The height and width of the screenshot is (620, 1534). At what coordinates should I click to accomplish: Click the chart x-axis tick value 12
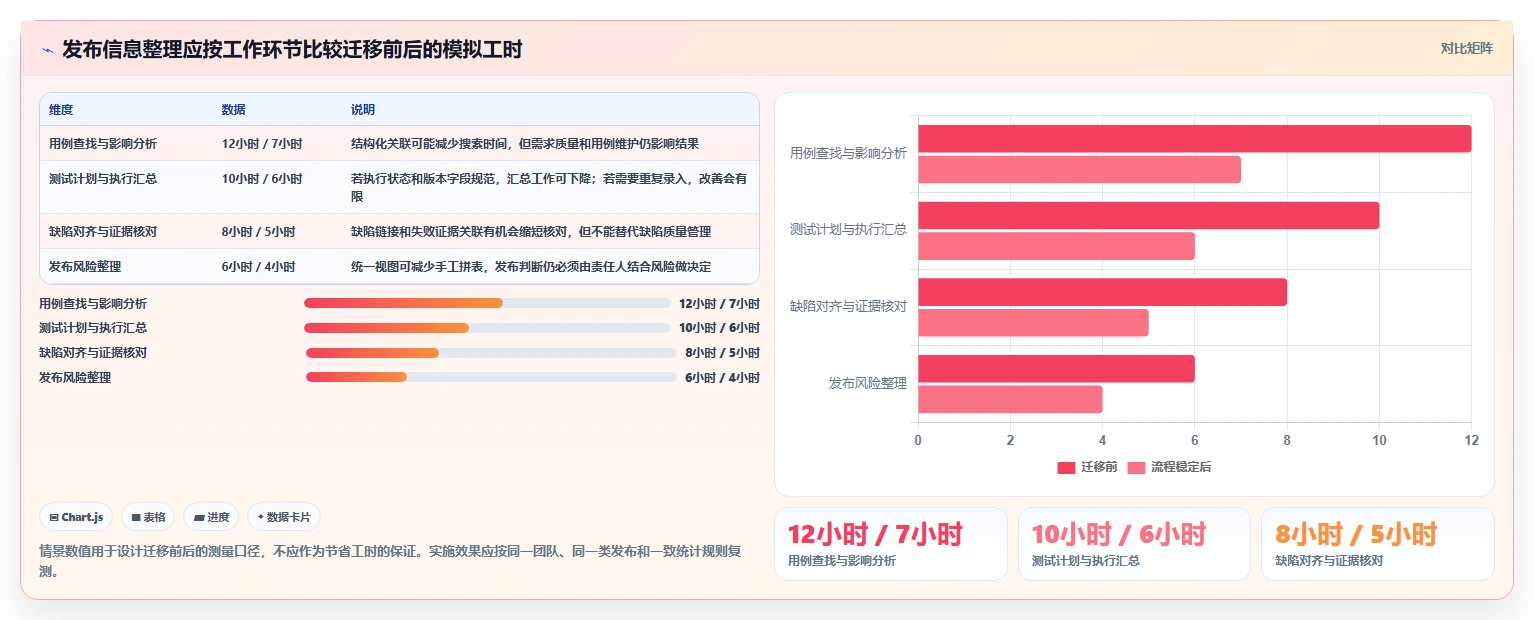(x=1471, y=441)
